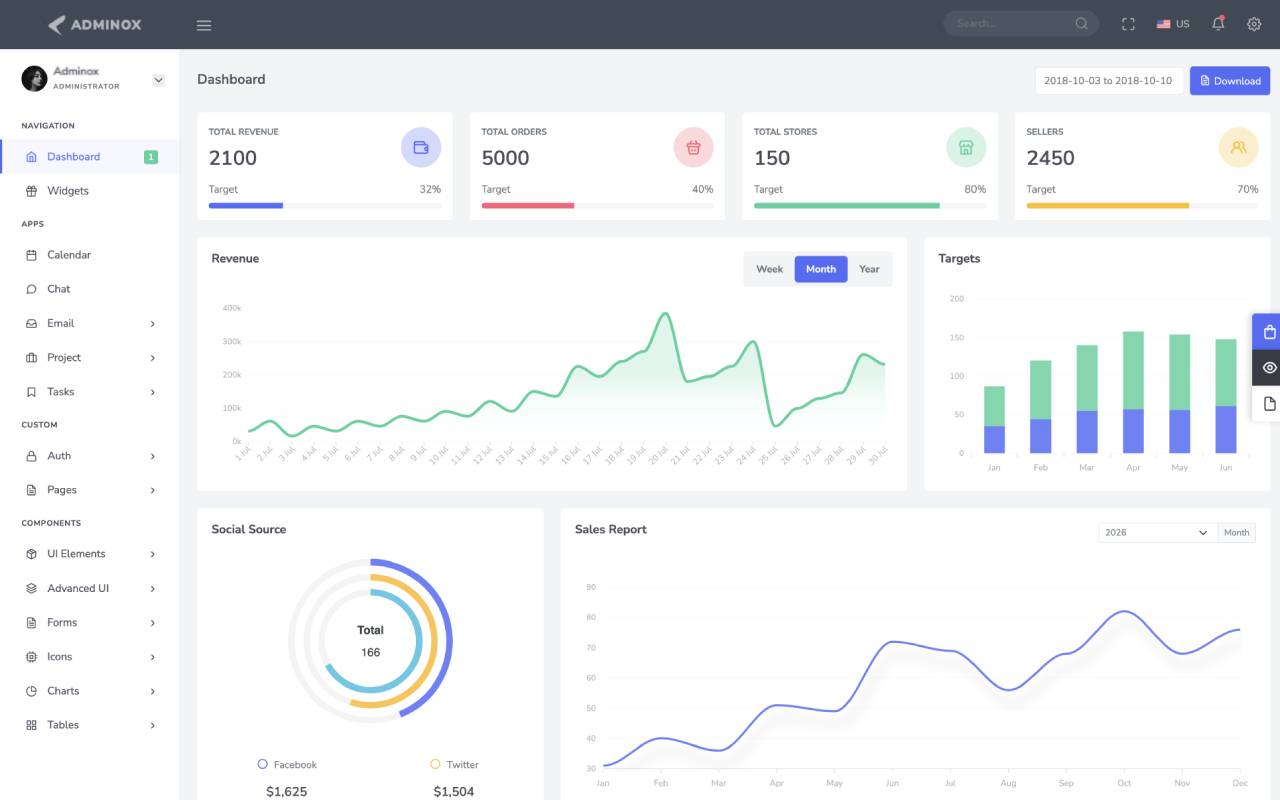
Task: Click the Total 166 donut chart center
Action: 370,641
